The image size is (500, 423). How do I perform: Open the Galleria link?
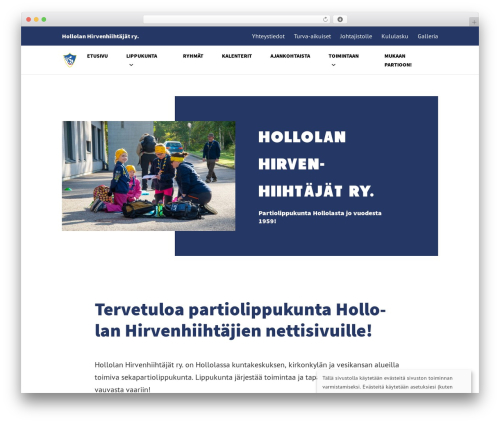[428, 36]
